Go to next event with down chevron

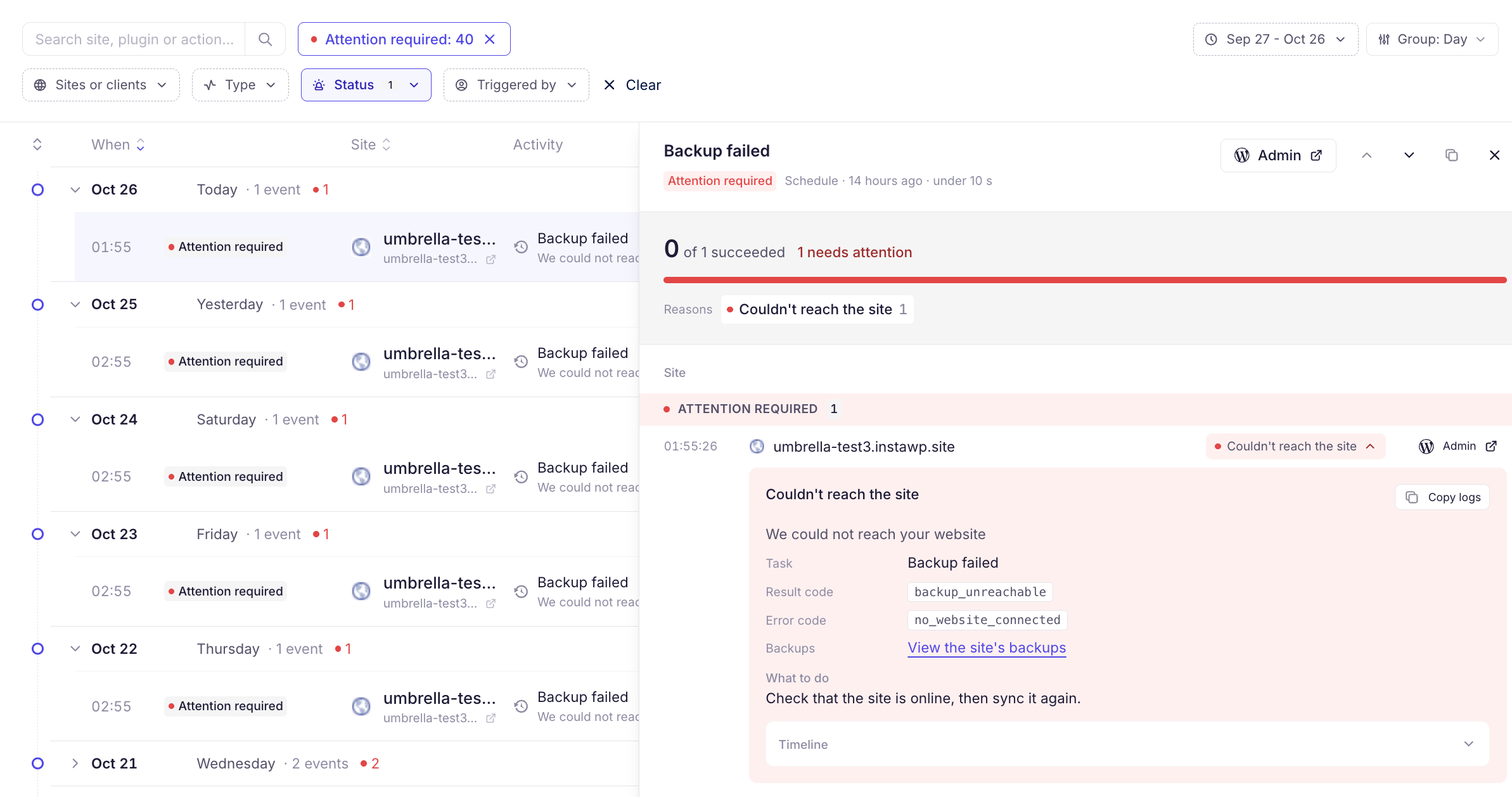(1409, 155)
